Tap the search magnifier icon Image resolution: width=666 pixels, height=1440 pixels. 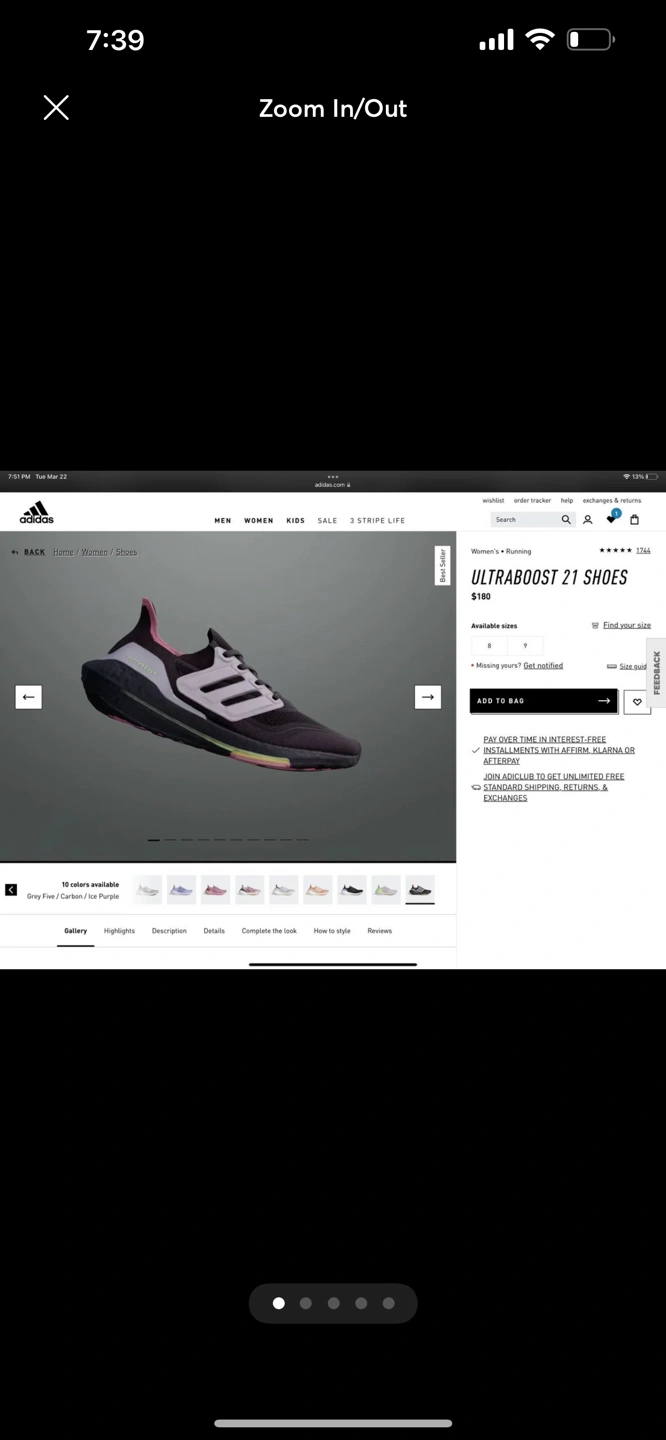pos(566,520)
